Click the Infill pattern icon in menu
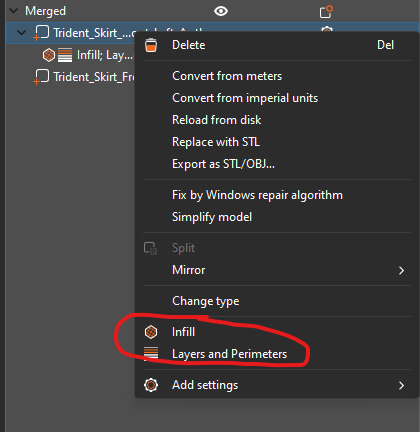The width and height of the screenshot is (420, 432). [x=151, y=332]
